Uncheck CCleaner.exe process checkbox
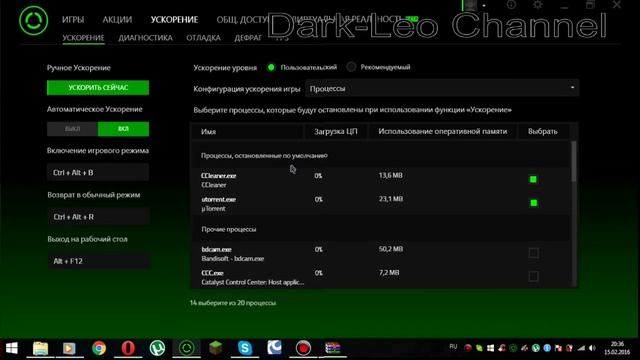Screen dimensions: 640x360 tap(533, 179)
